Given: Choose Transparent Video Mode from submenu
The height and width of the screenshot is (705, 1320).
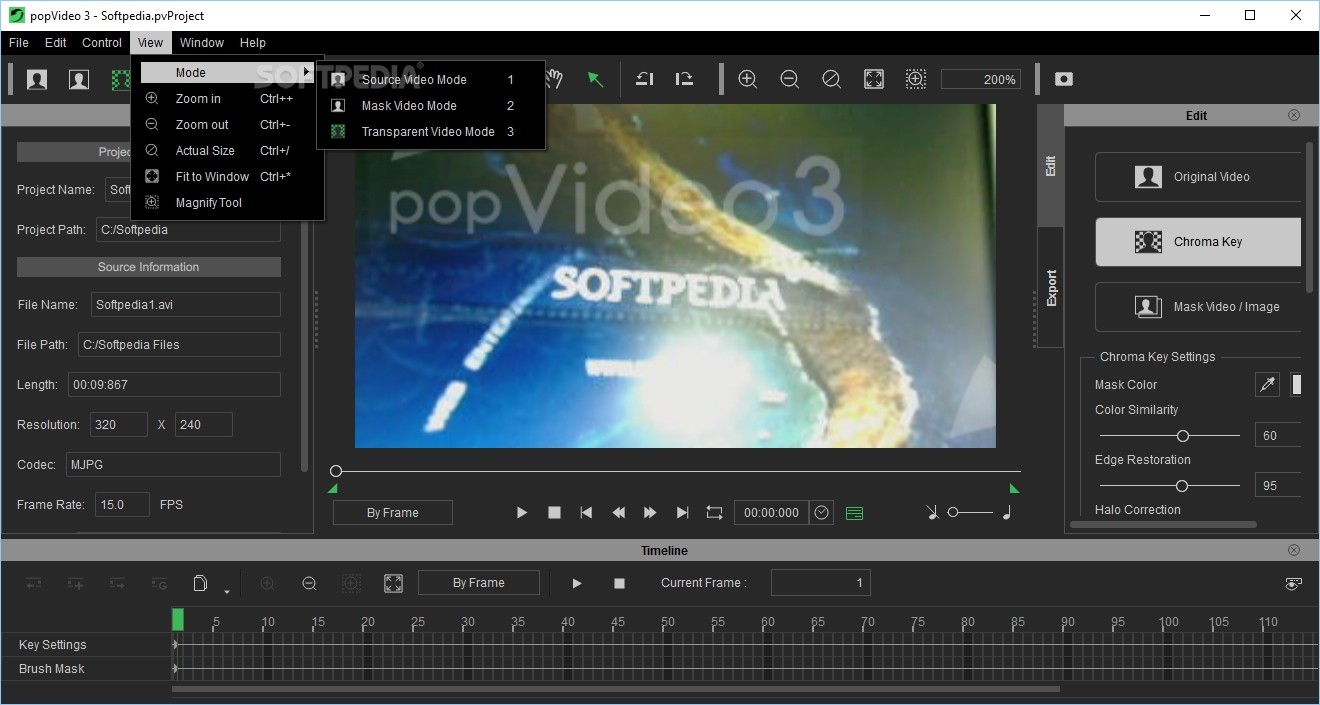Looking at the screenshot, I should click(x=430, y=132).
